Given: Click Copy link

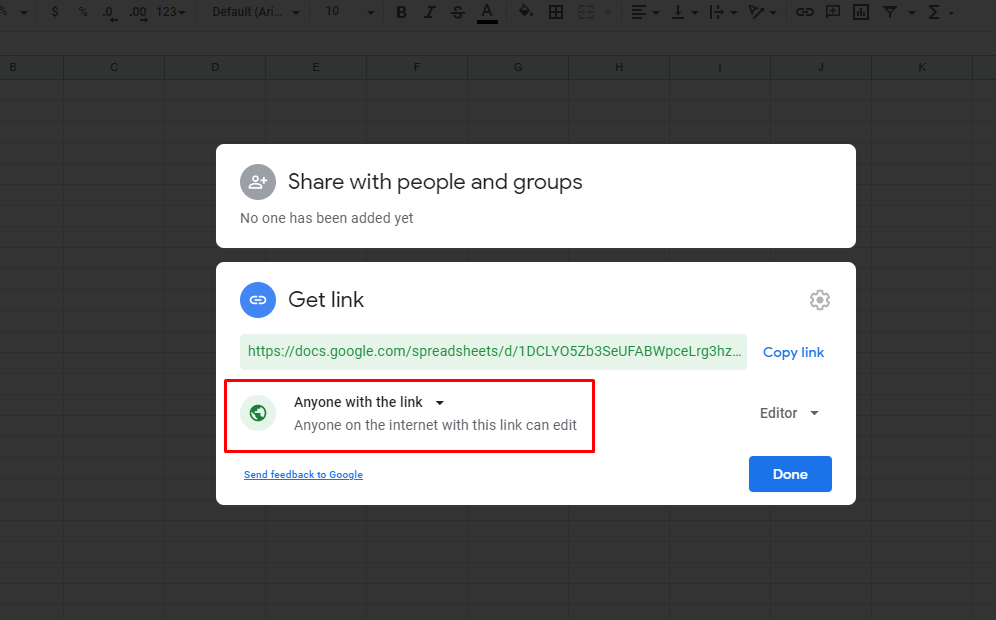Looking at the screenshot, I should pos(793,353).
